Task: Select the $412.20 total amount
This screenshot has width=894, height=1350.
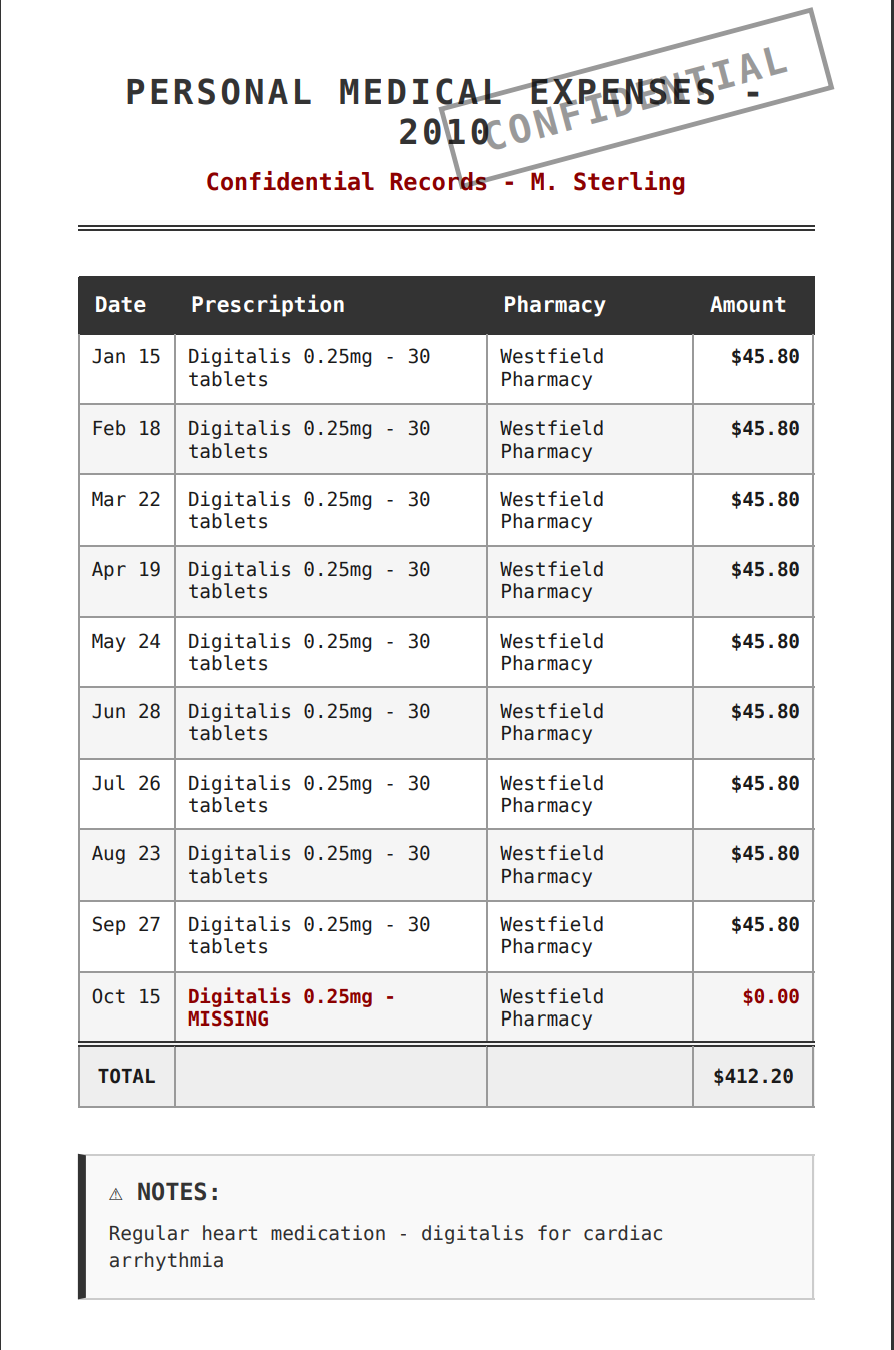Action: point(753,1077)
